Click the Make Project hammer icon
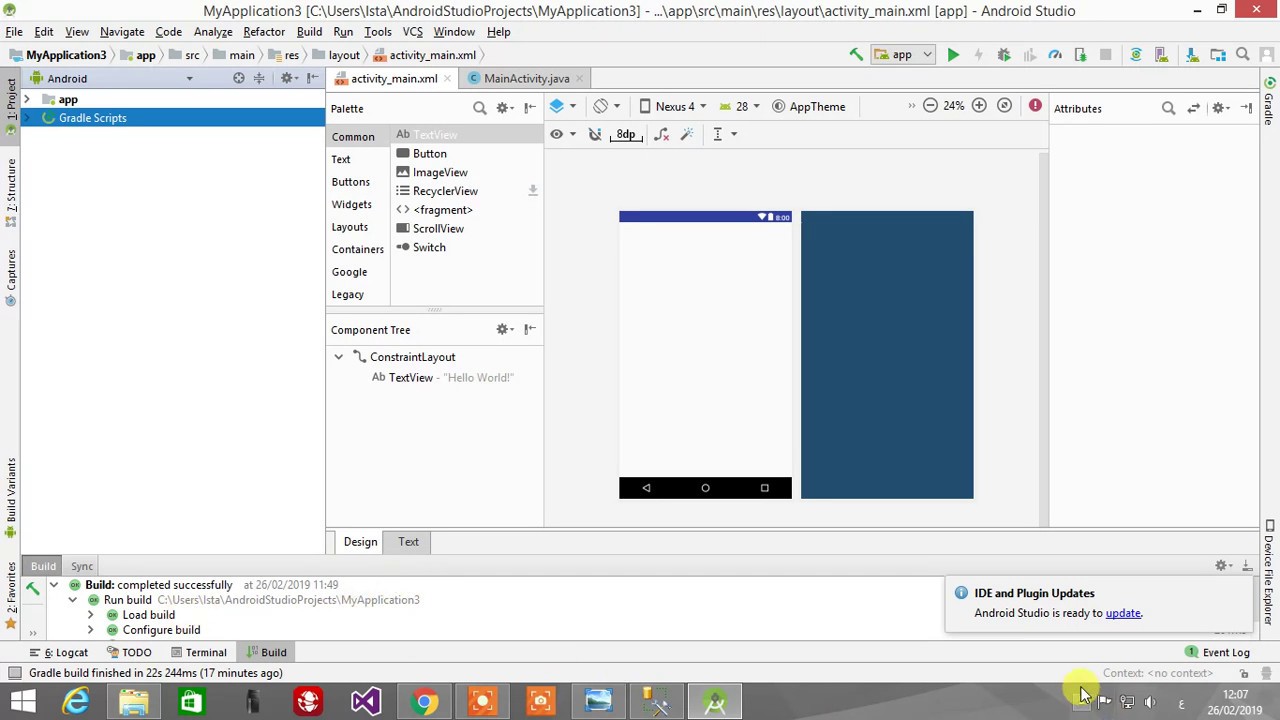1280x720 pixels. [x=856, y=55]
